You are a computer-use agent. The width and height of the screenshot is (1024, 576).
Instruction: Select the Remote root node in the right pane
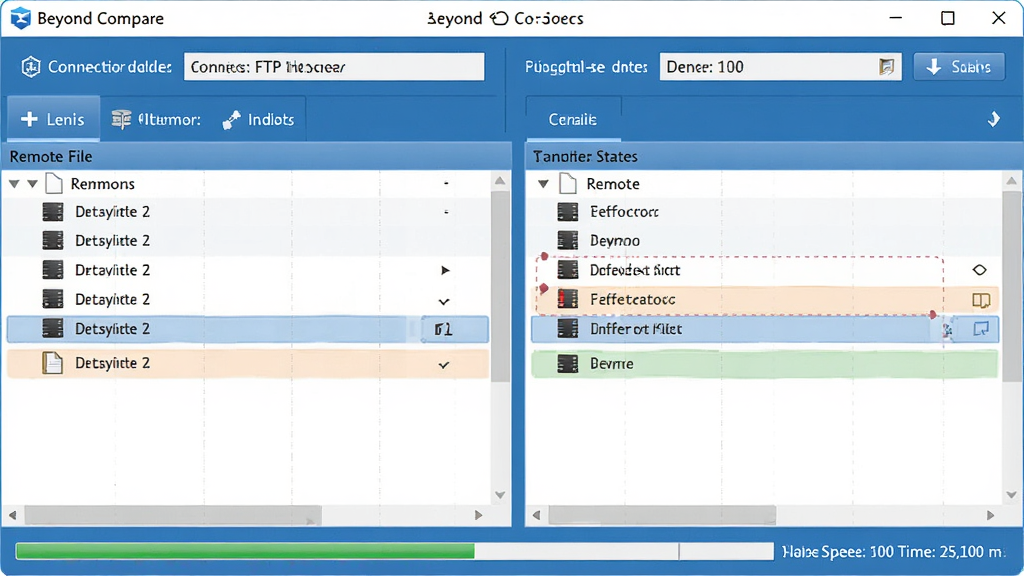[613, 184]
